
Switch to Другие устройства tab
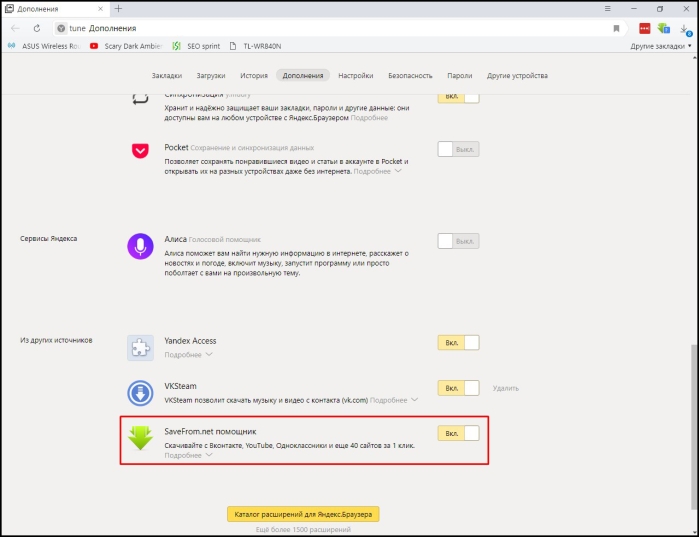click(517, 75)
